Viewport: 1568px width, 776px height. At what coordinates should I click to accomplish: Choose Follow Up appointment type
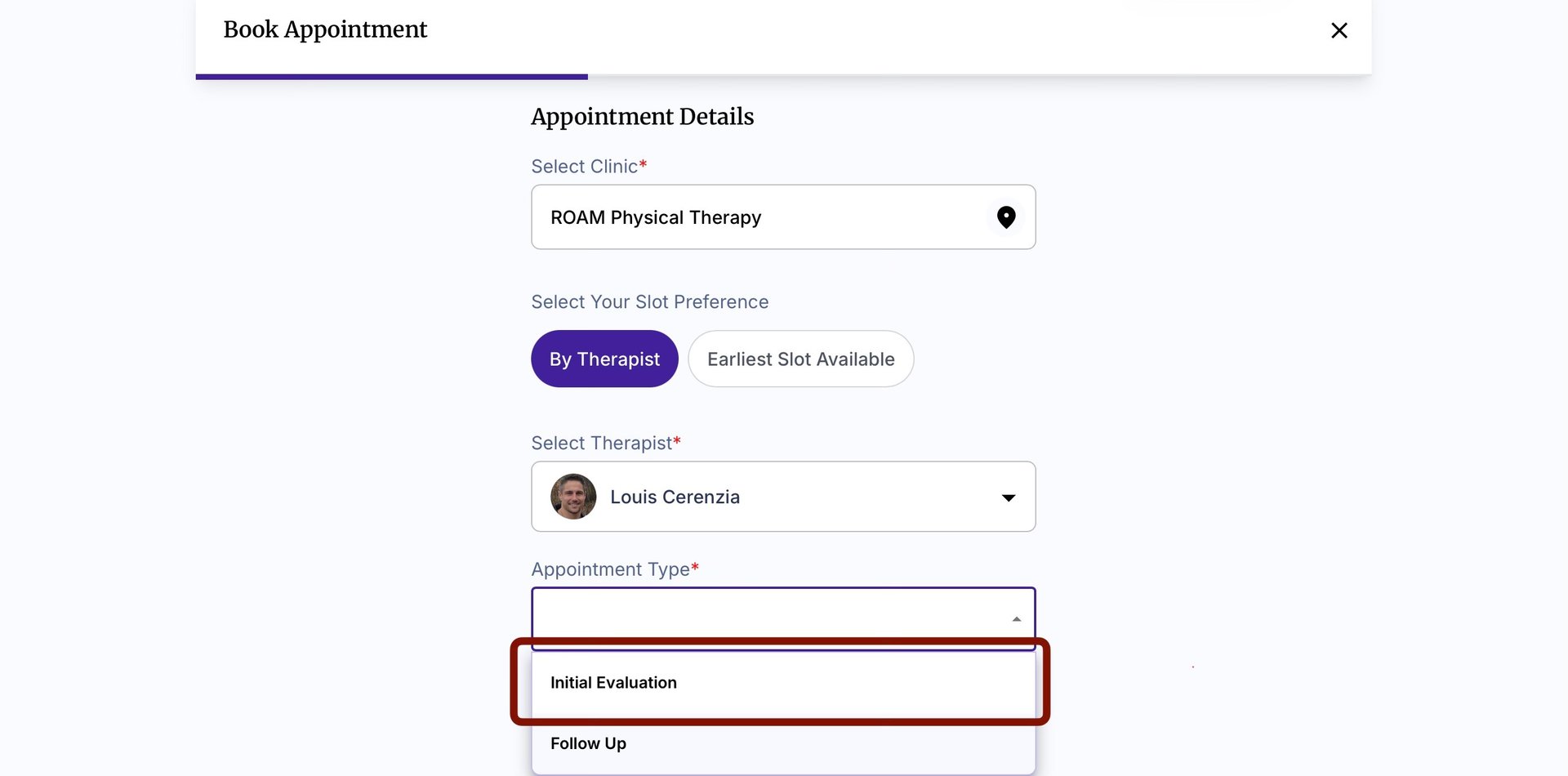pyautogui.click(x=588, y=743)
